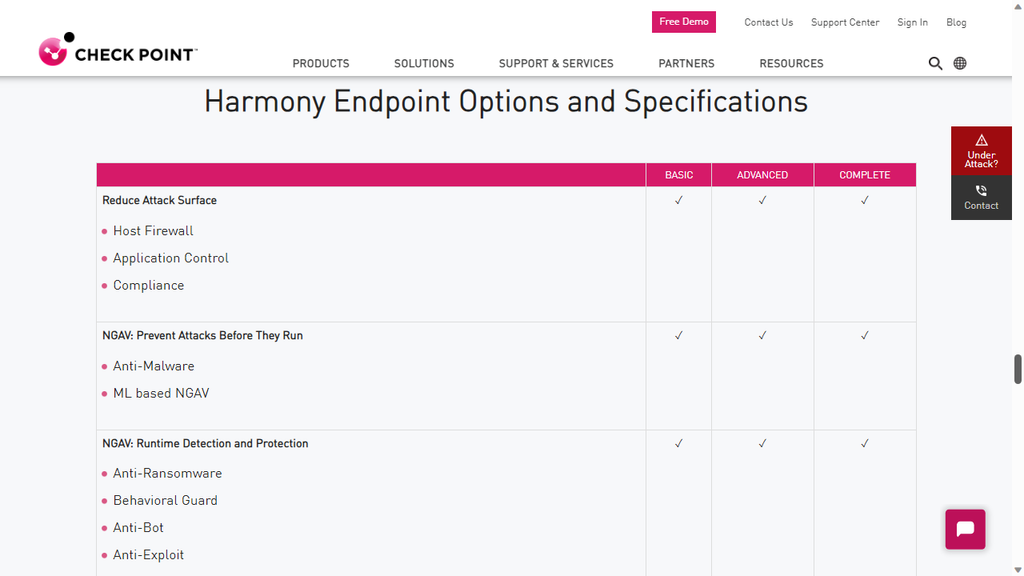Click the Free Demo button

[683, 21]
